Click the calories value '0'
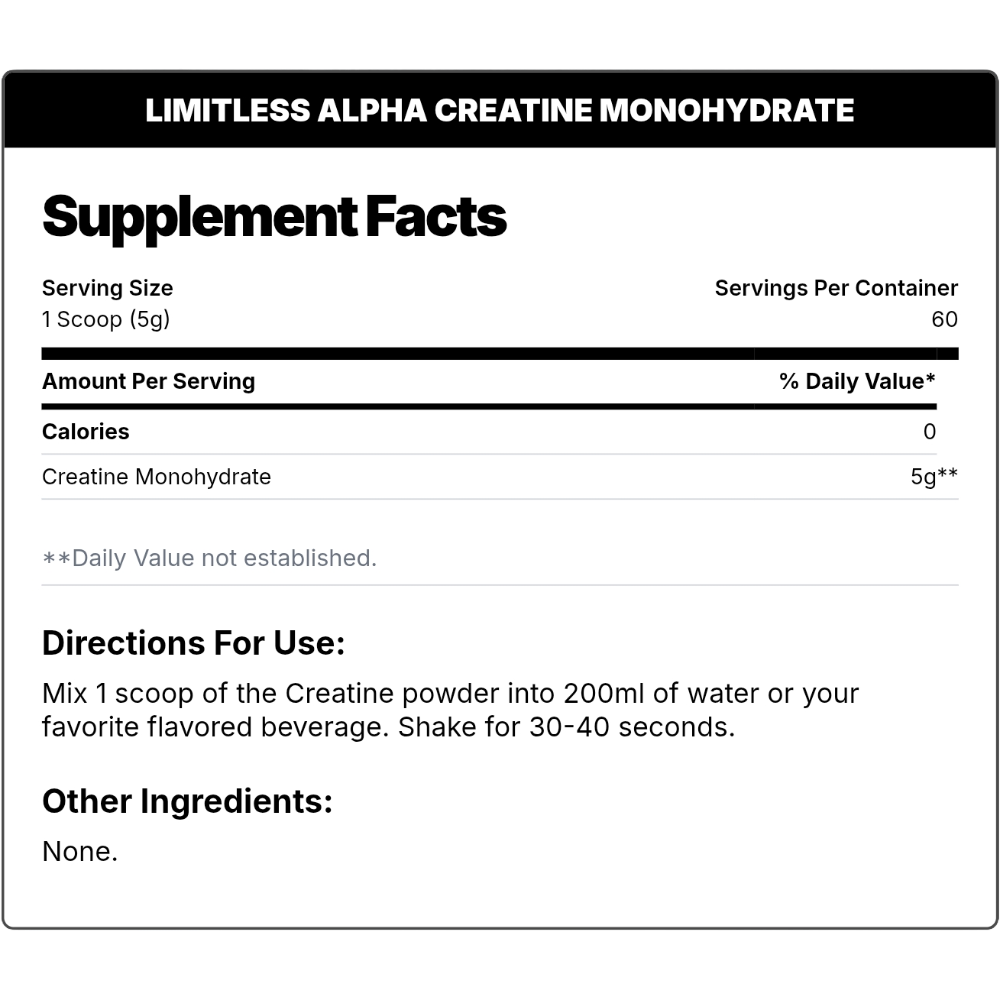 click(930, 432)
